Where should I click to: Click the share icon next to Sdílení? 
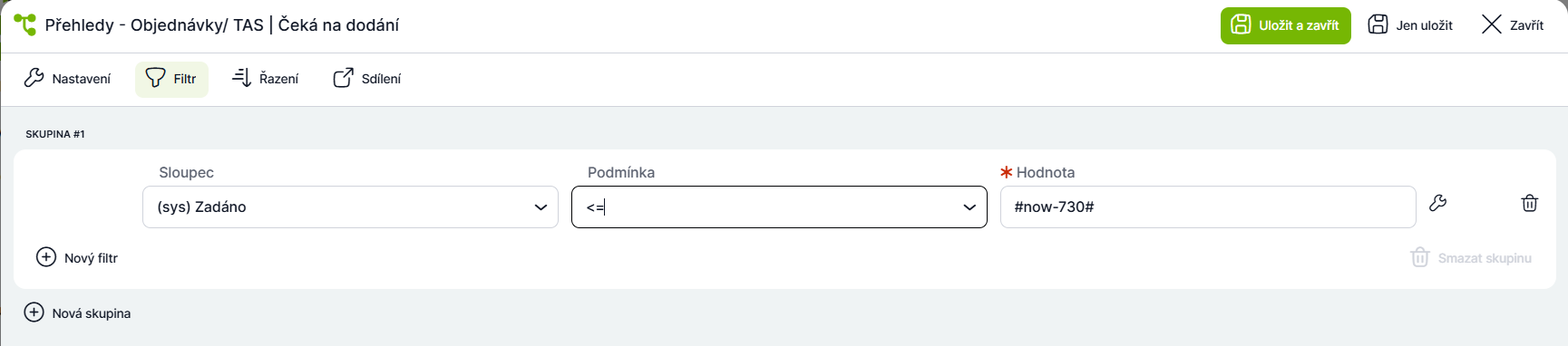(x=343, y=78)
